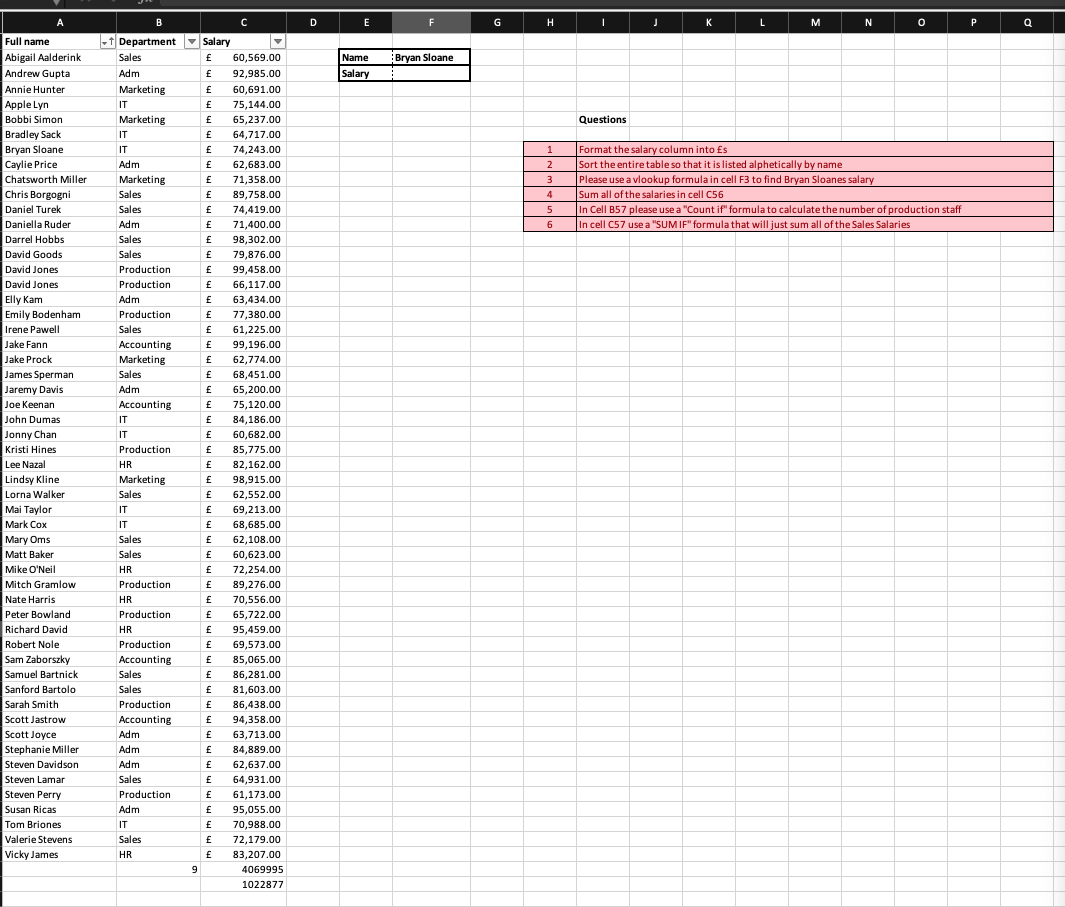Screen dimensions: 1065x907
Task: Select the sum total cell showing 4069995
Action: coord(243,869)
